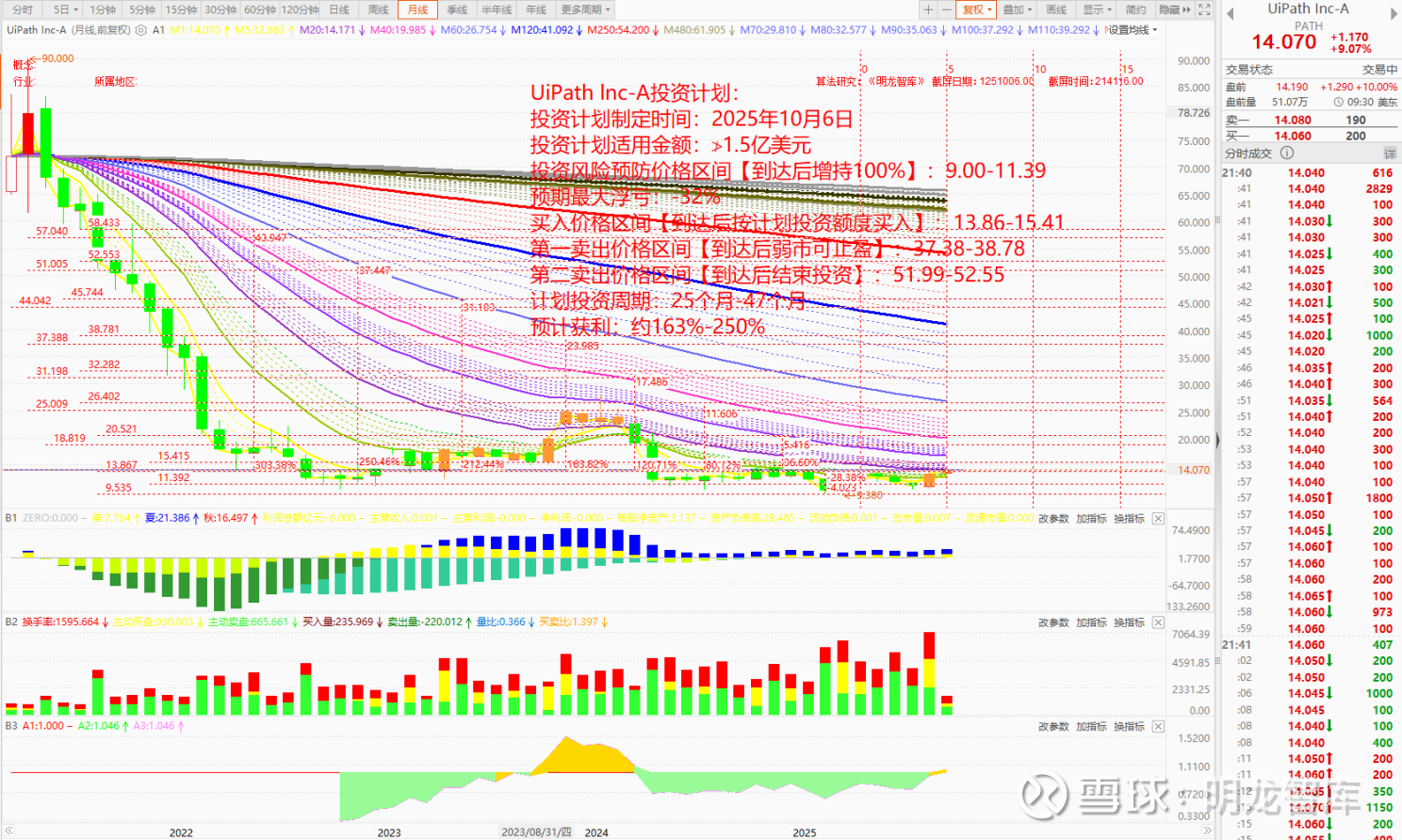Image resolution: width=1402 pixels, height=840 pixels.
Task: Click the 盘前量 51.07万 value
Action: 1290,103
